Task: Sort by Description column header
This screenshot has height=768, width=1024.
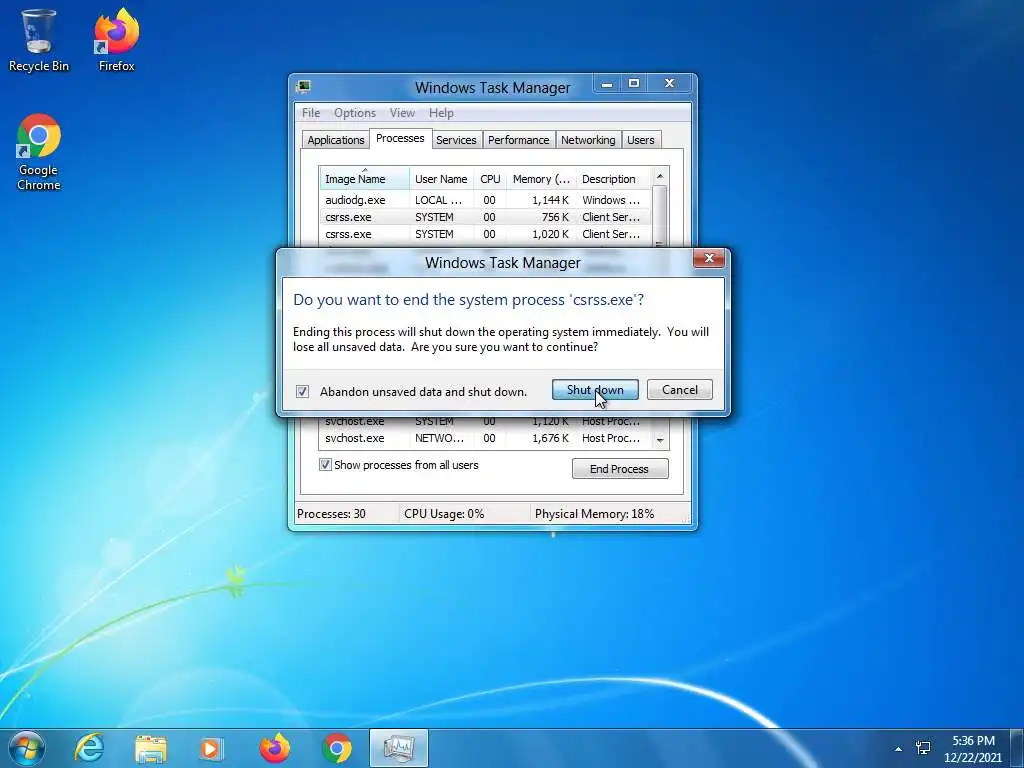Action: 613,178
